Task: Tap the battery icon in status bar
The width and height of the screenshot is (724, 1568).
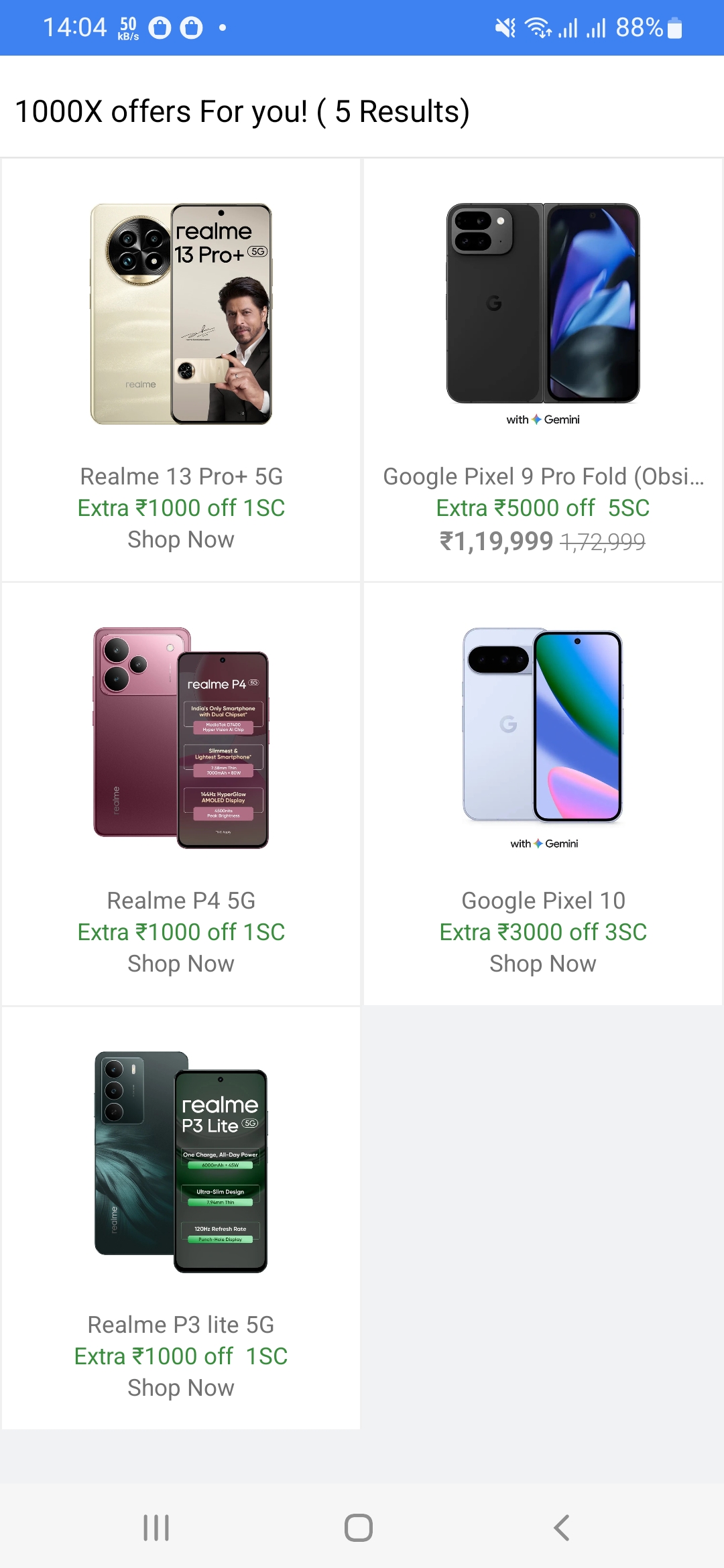Action: click(675, 28)
